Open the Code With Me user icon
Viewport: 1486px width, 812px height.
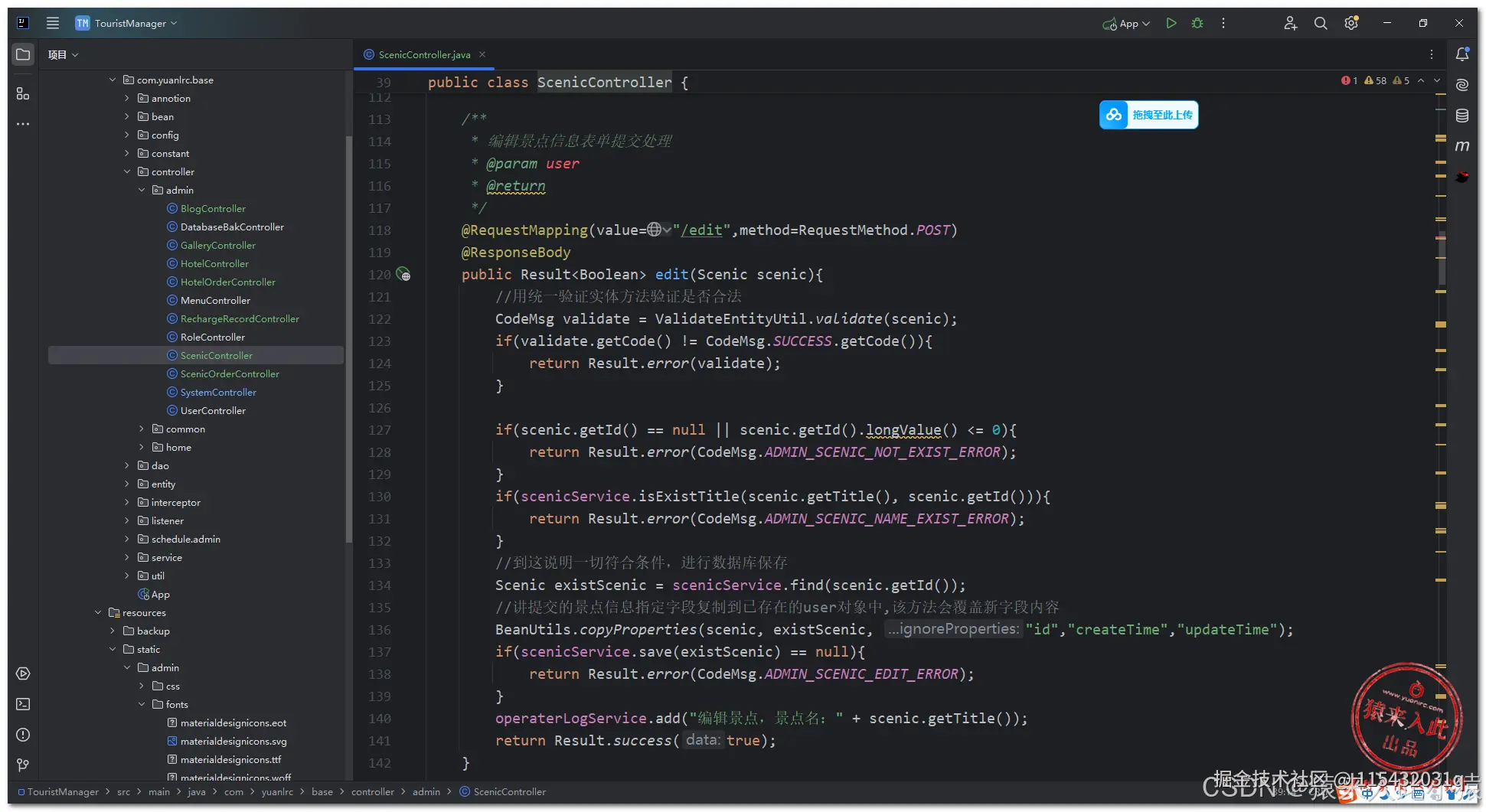pyautogui.click(x=1290, y=23)
